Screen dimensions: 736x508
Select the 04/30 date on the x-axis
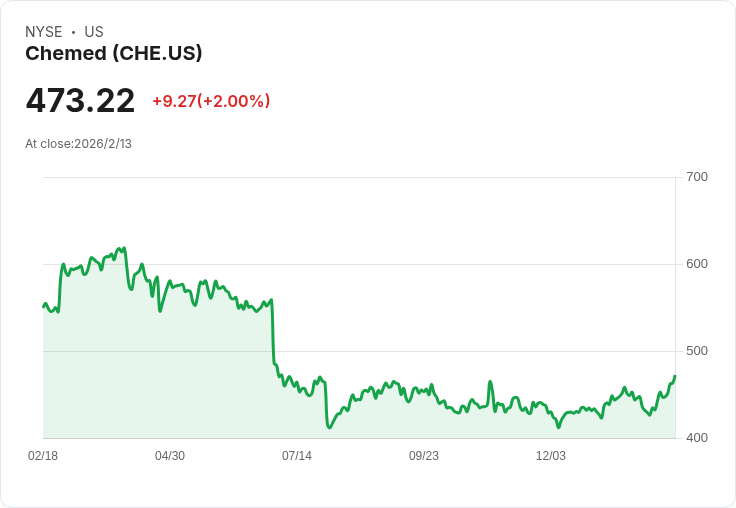pyautogui.click(x=170, y=456)
